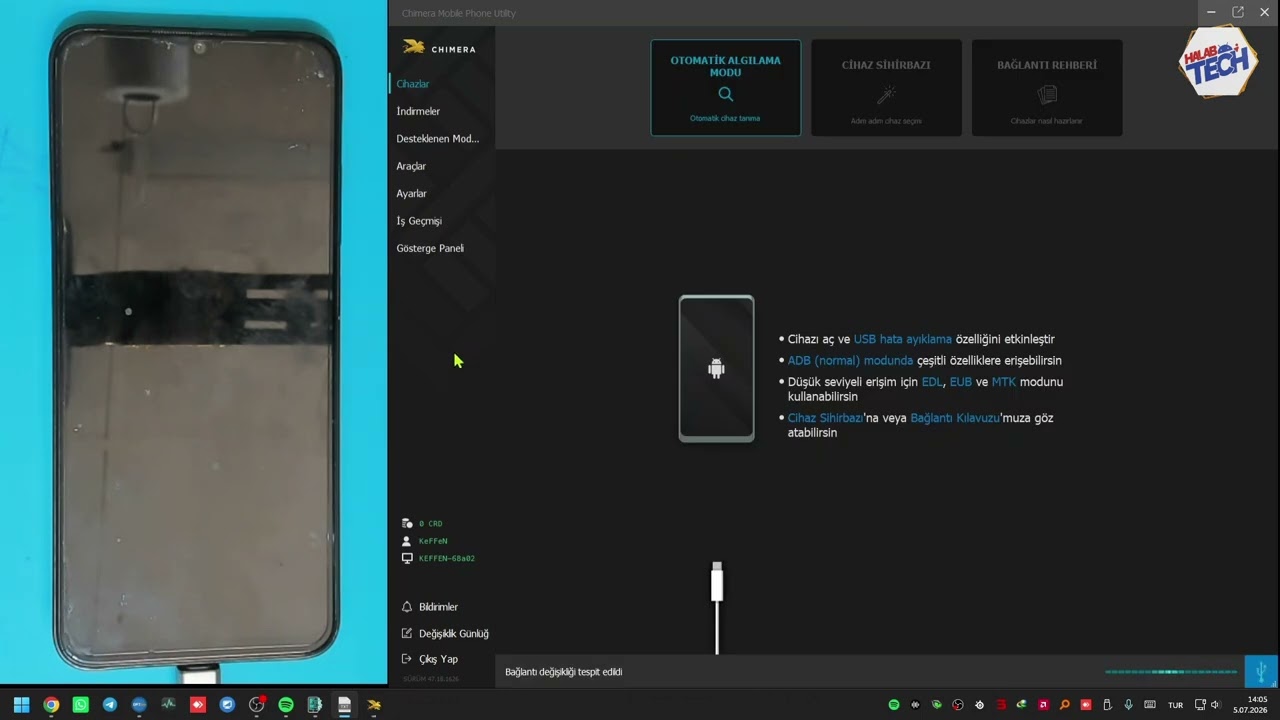Click the progress indicator in the status bar
This screenshot has width=1280, height=720.
tap(1171, 672)
